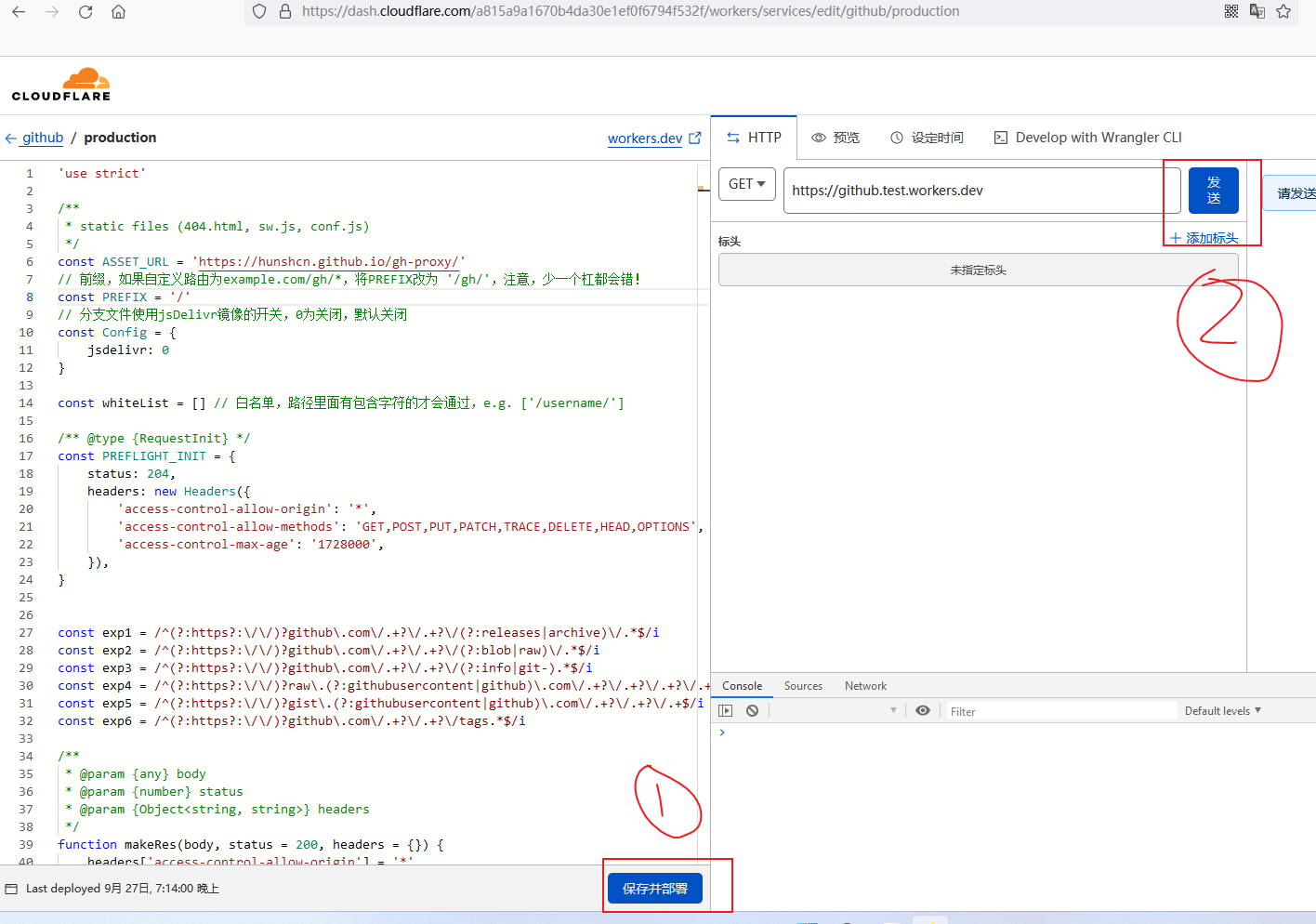Open the 设定时间 schedule tab
The image size is (1316, 924).
click(x=927, y=138)
